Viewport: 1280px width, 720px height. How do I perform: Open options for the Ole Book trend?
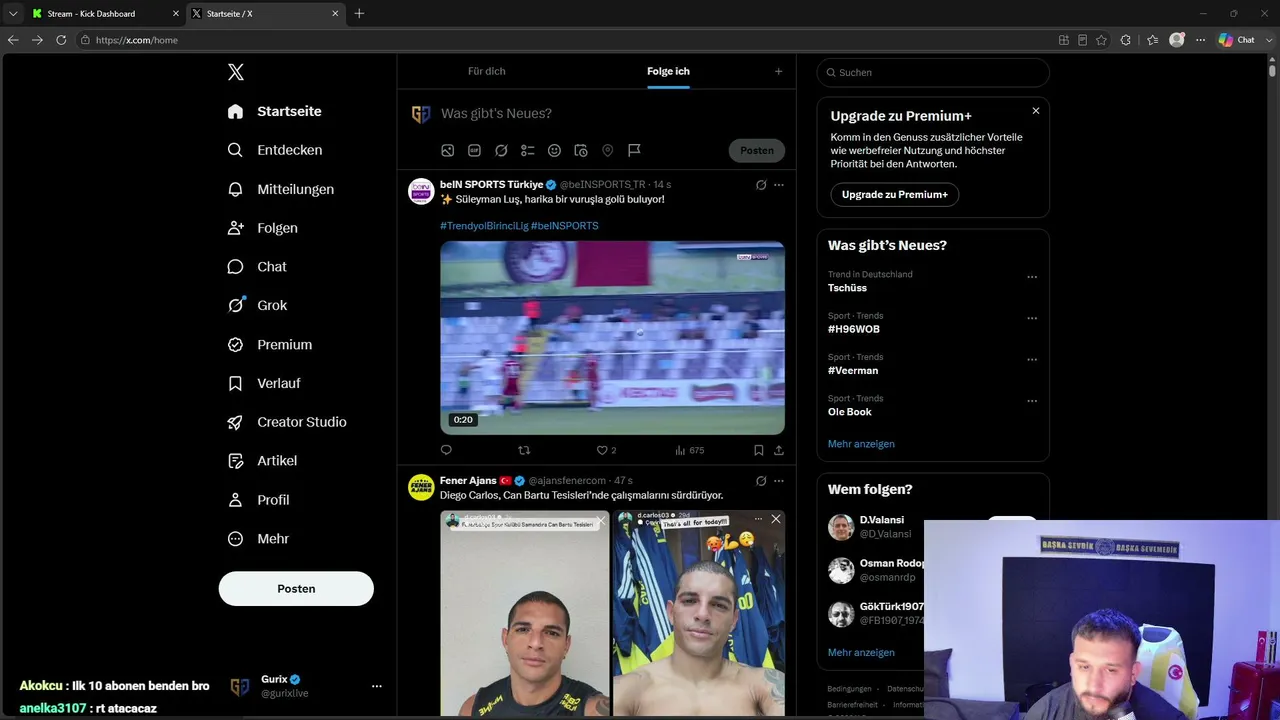pyautogui.click(x=1032, y=401)
